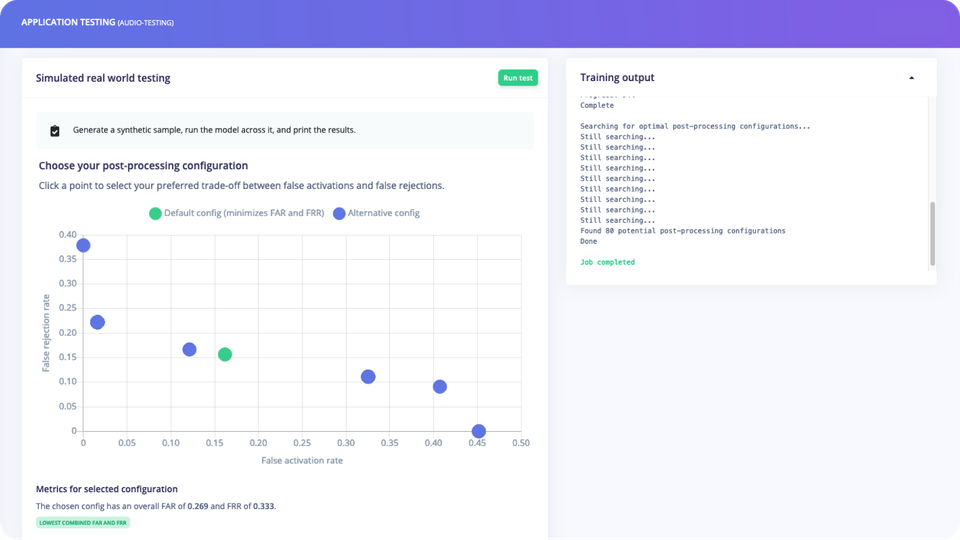Screen dimensions: 960x540
Task: Select the blue point just left of green point
Action: [189, 350]
